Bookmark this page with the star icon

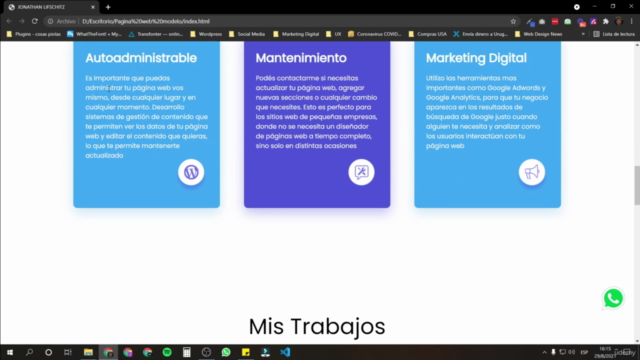point(513,21)
